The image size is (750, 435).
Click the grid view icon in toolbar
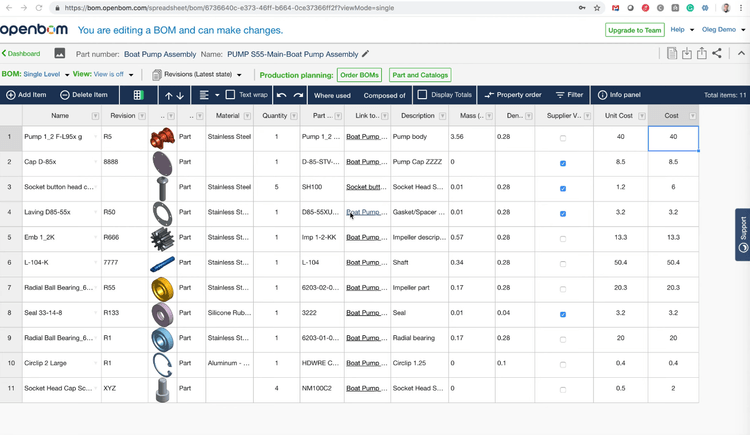tap(138, 95)
